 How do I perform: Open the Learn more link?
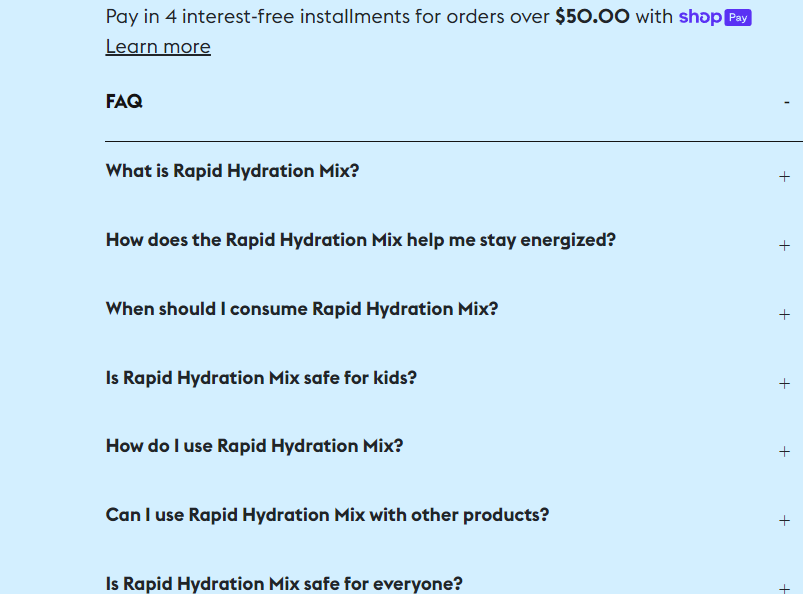pos(158,47)
